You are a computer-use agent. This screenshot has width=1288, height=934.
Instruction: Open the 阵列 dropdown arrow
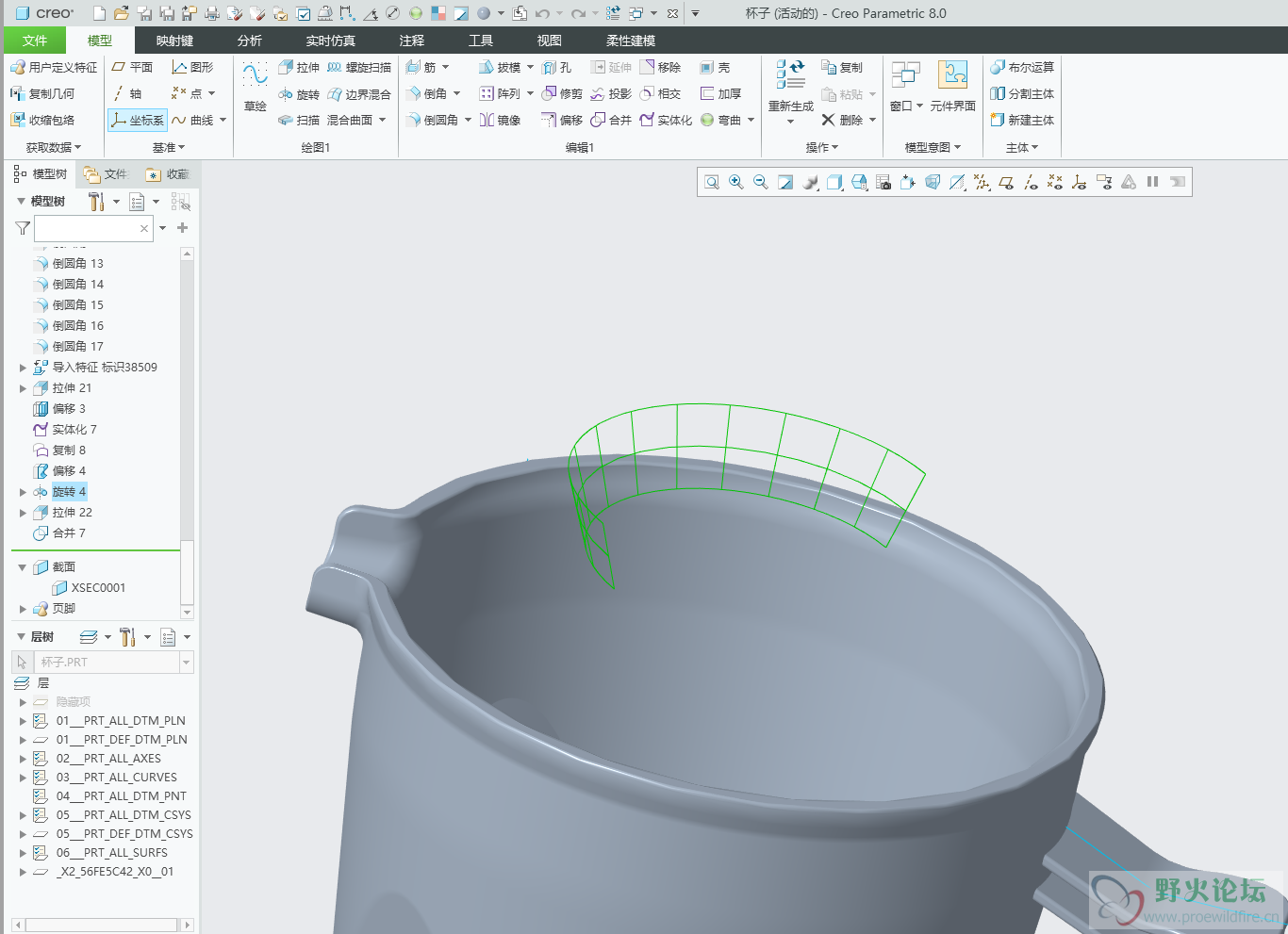530,94
